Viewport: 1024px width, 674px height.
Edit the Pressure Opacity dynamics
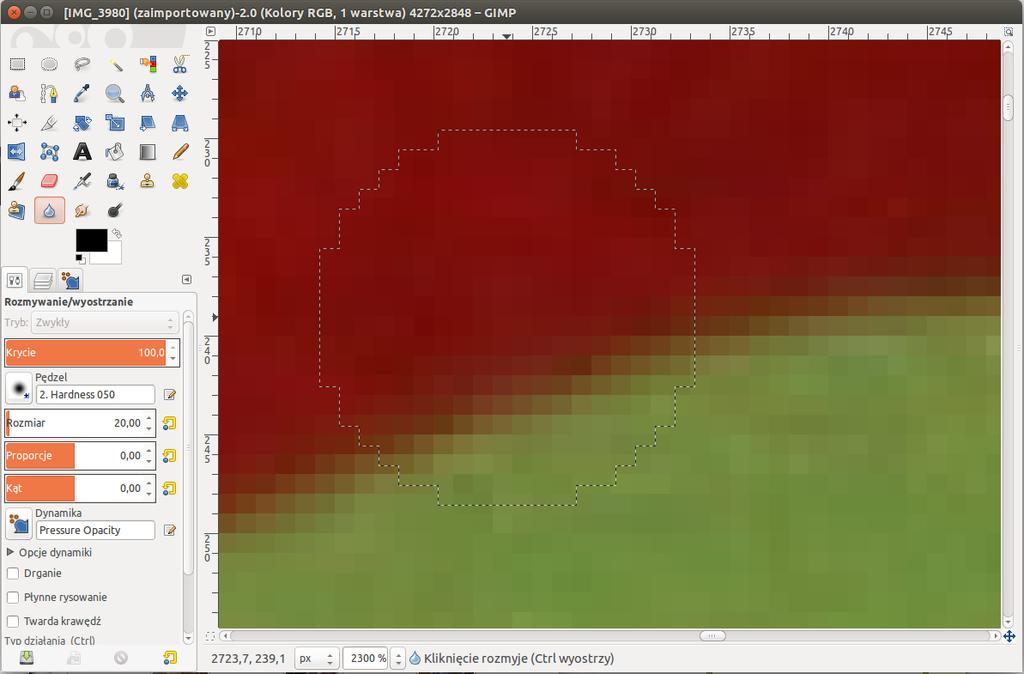[x=170, y=530]
